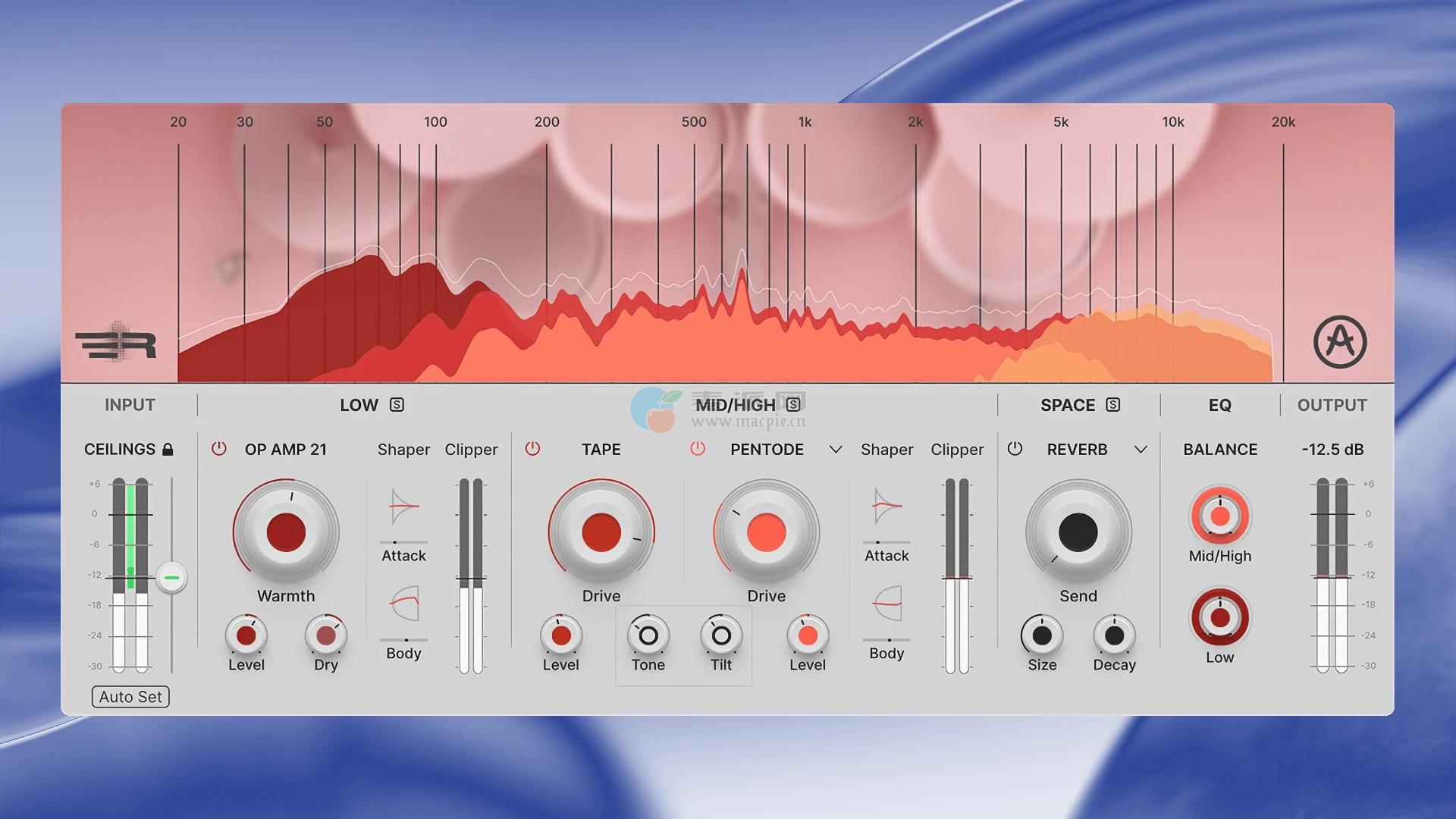Image resolution: width=1456 pixels, height=819 pixels.
Task: Click the Mid/High balance knob
Action: pos(1220,516)
